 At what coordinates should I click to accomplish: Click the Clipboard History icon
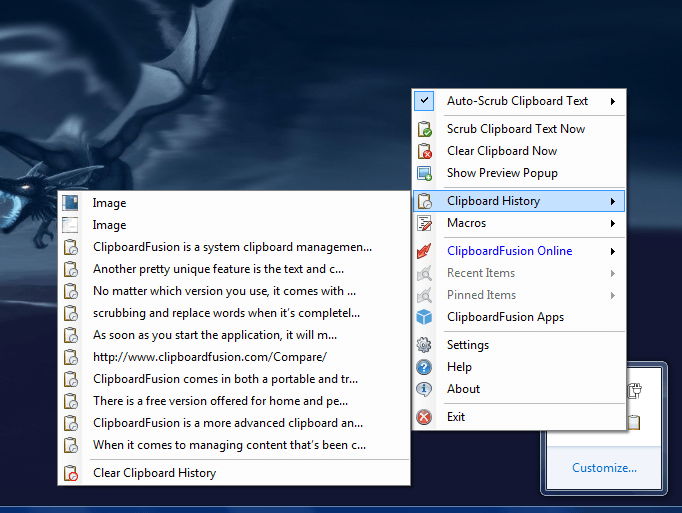(x=425, y=201)
